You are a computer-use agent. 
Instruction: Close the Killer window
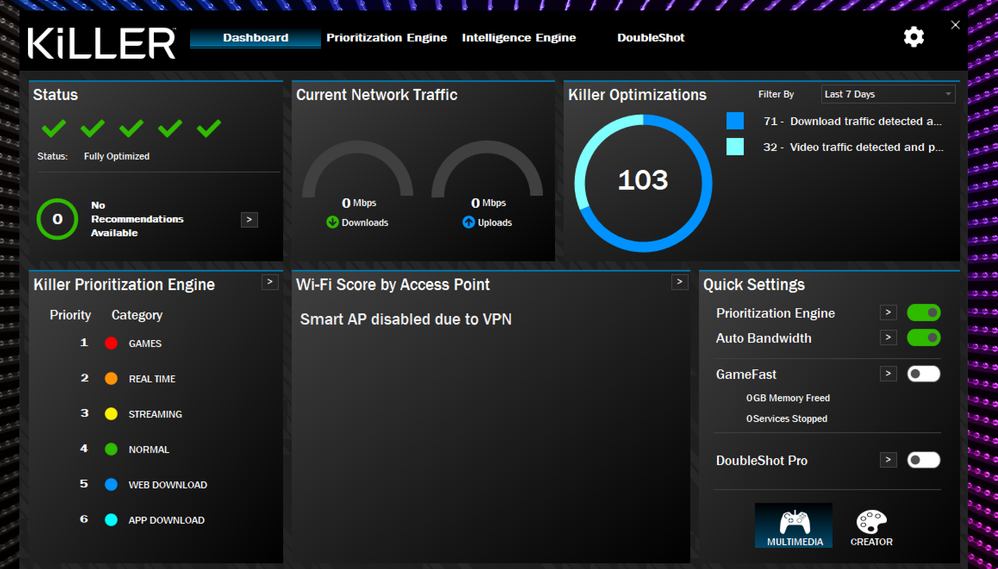(x=955, y=25)
